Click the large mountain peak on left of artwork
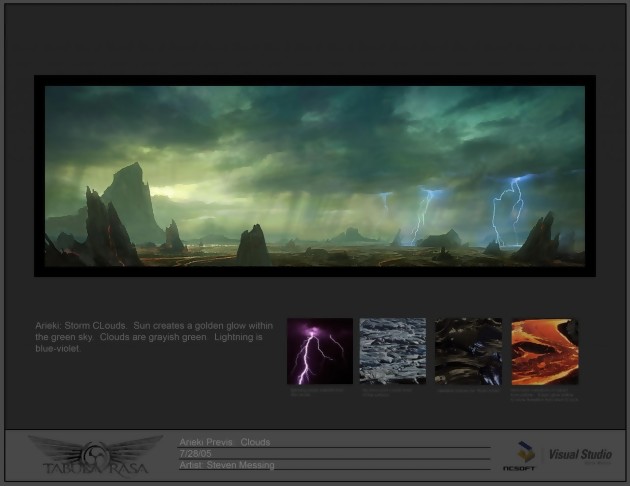This screenshot has height=486, width=630. [128, 200]
